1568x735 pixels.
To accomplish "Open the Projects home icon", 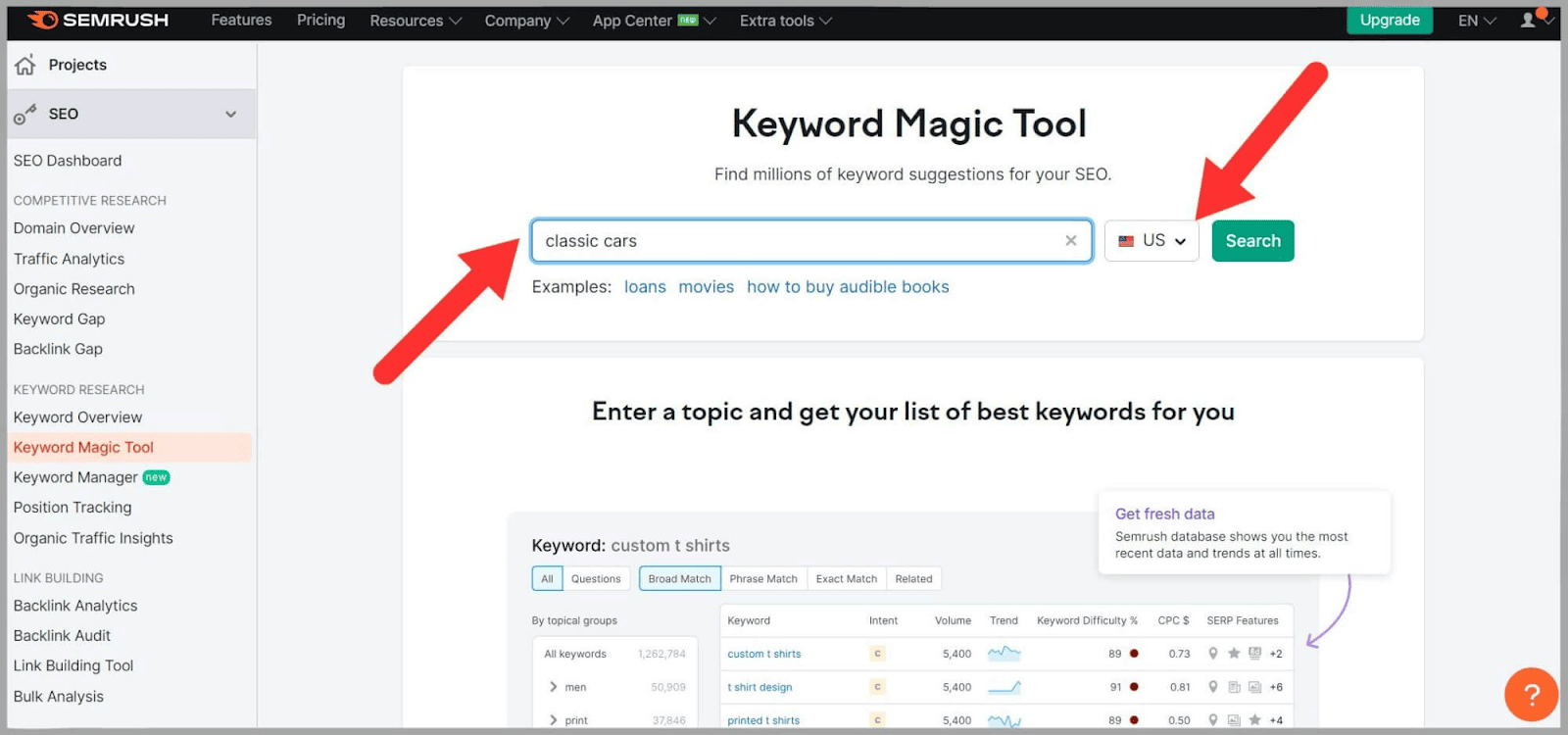I will (25, 65).
